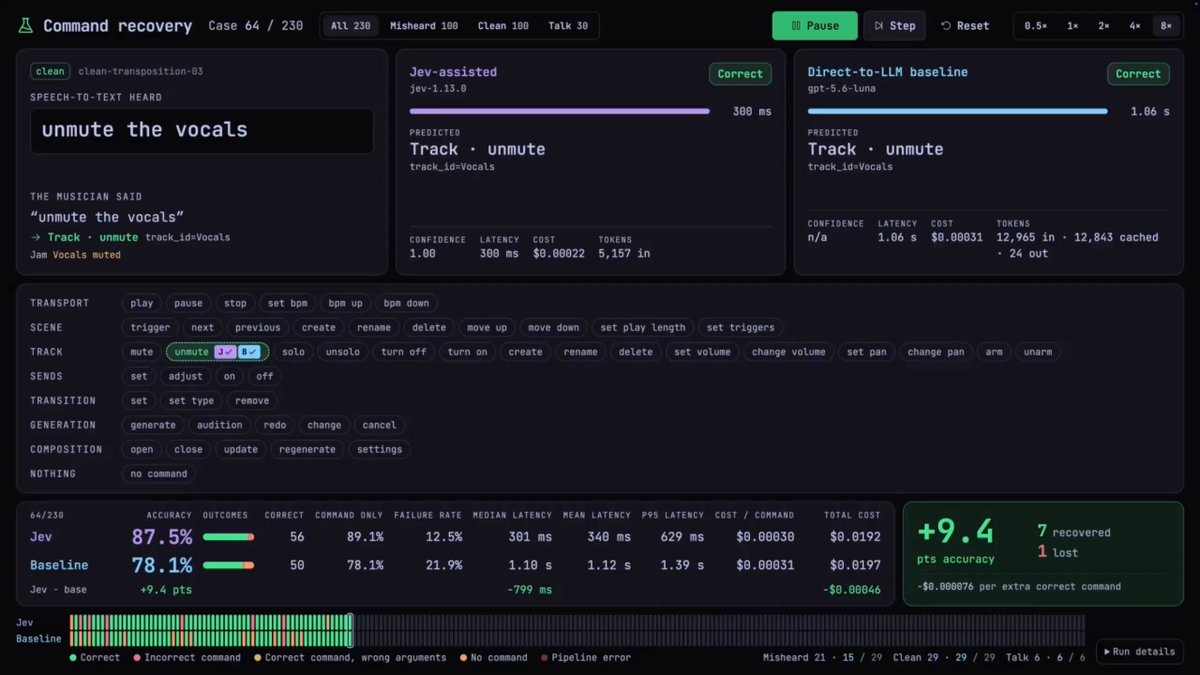Click the B badge on the unmute chip
The width and height of the screenshot is (1200, 675).
coord(250,352)
